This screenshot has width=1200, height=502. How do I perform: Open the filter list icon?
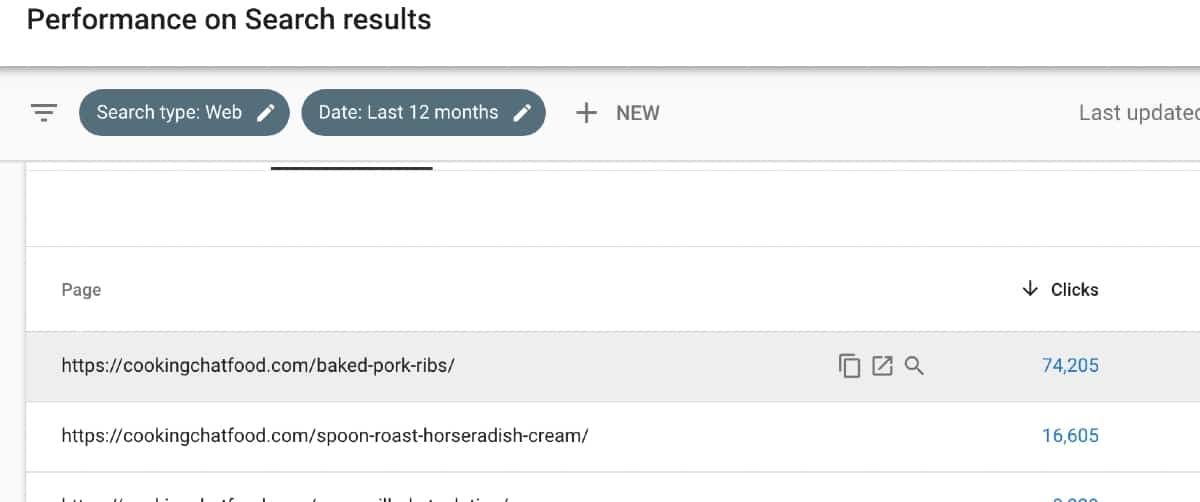[x=44, y=113]
